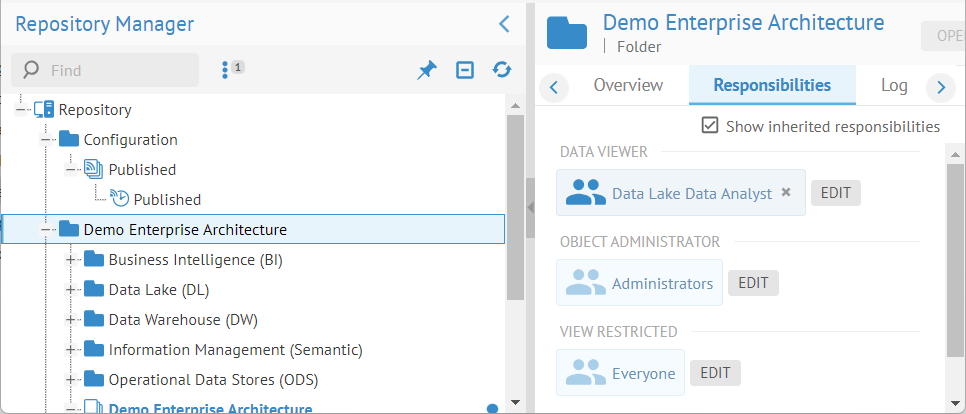Click EDIT next to Everyone
Image resolution: width=966 pixels, height=414 pixels.
point(715,373)
